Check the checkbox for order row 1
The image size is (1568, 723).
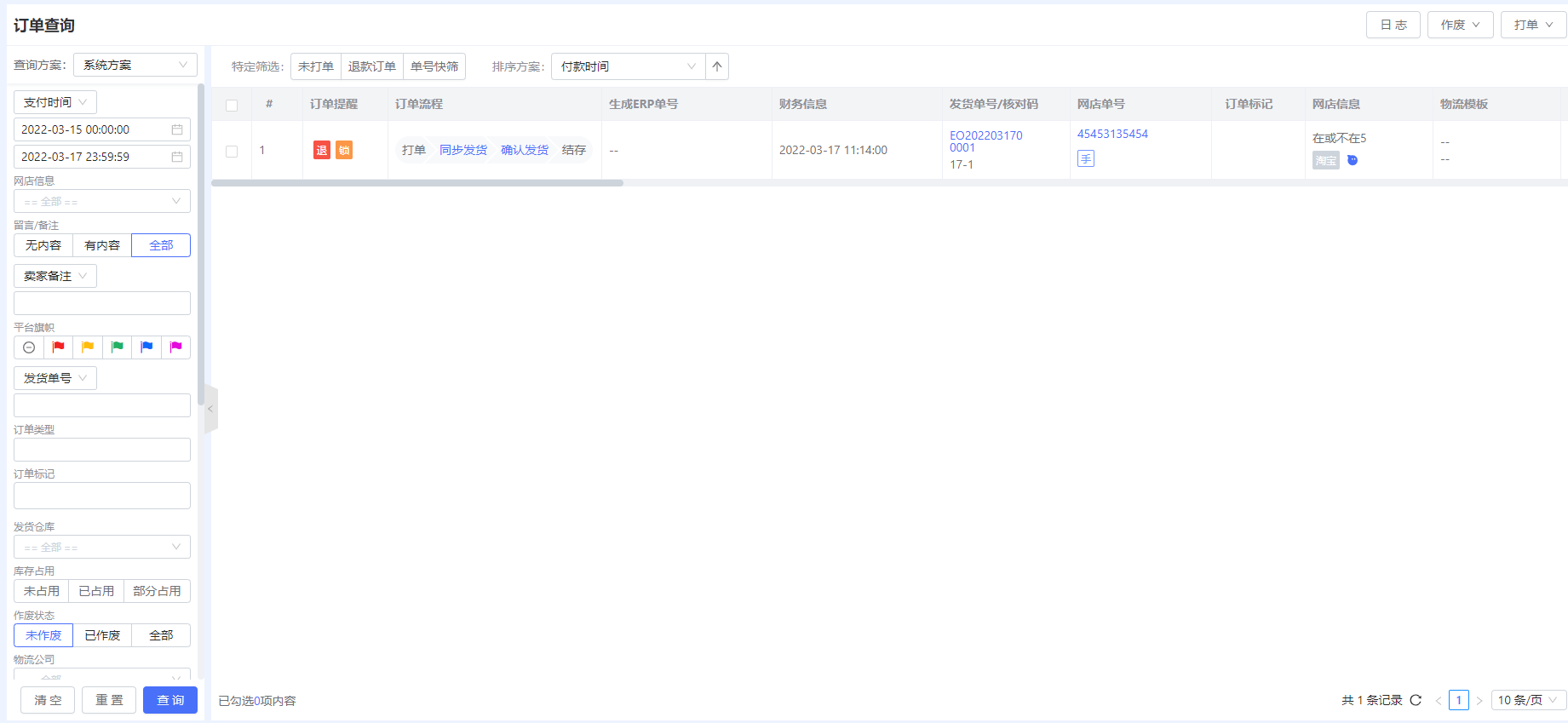232,151
